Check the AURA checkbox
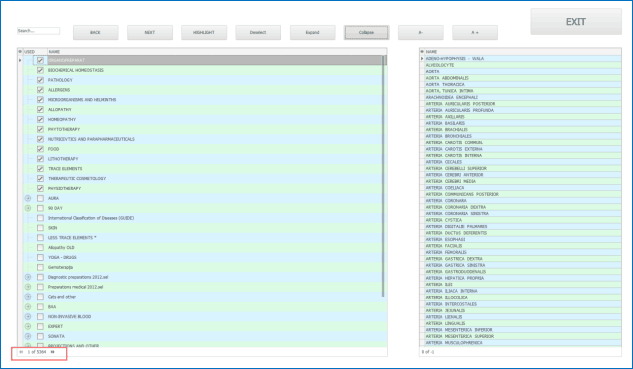Viewport: 633px width, 369px height. [x=40, y=198]
